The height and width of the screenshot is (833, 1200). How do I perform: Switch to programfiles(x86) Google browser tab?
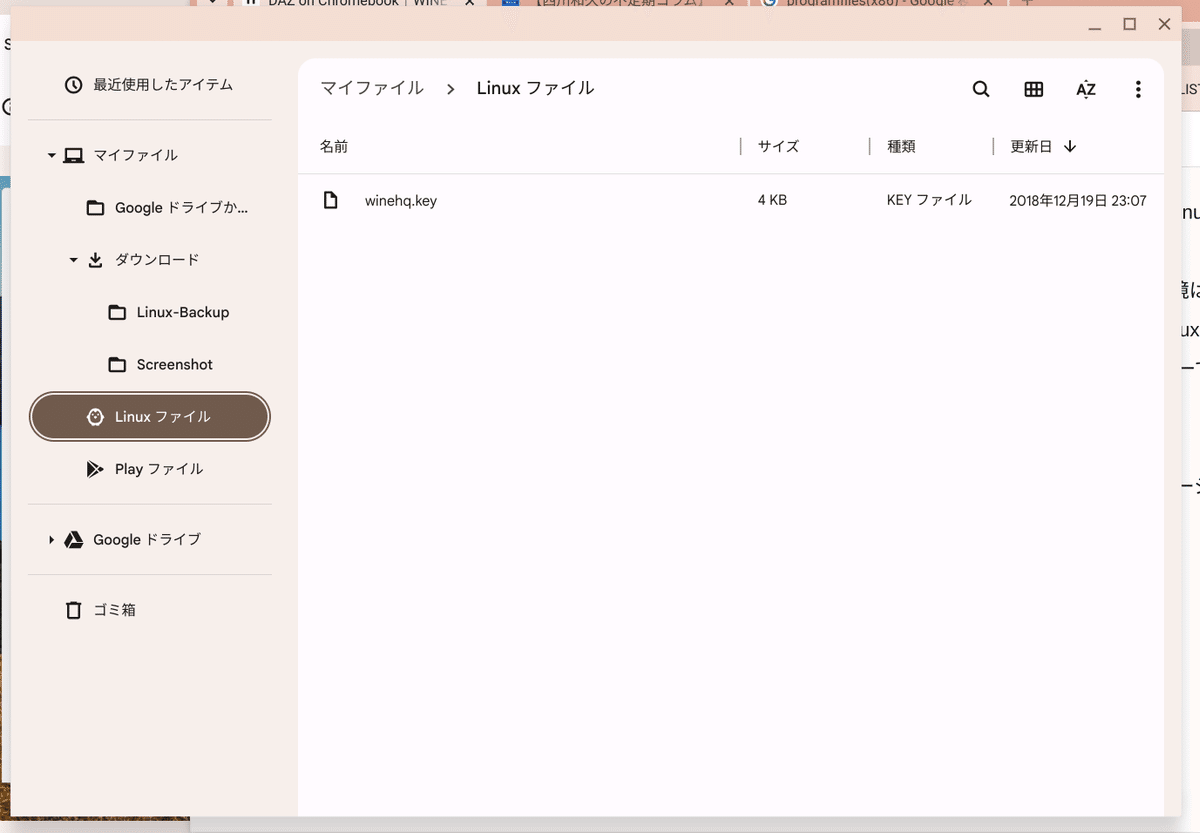click(878, 3)
